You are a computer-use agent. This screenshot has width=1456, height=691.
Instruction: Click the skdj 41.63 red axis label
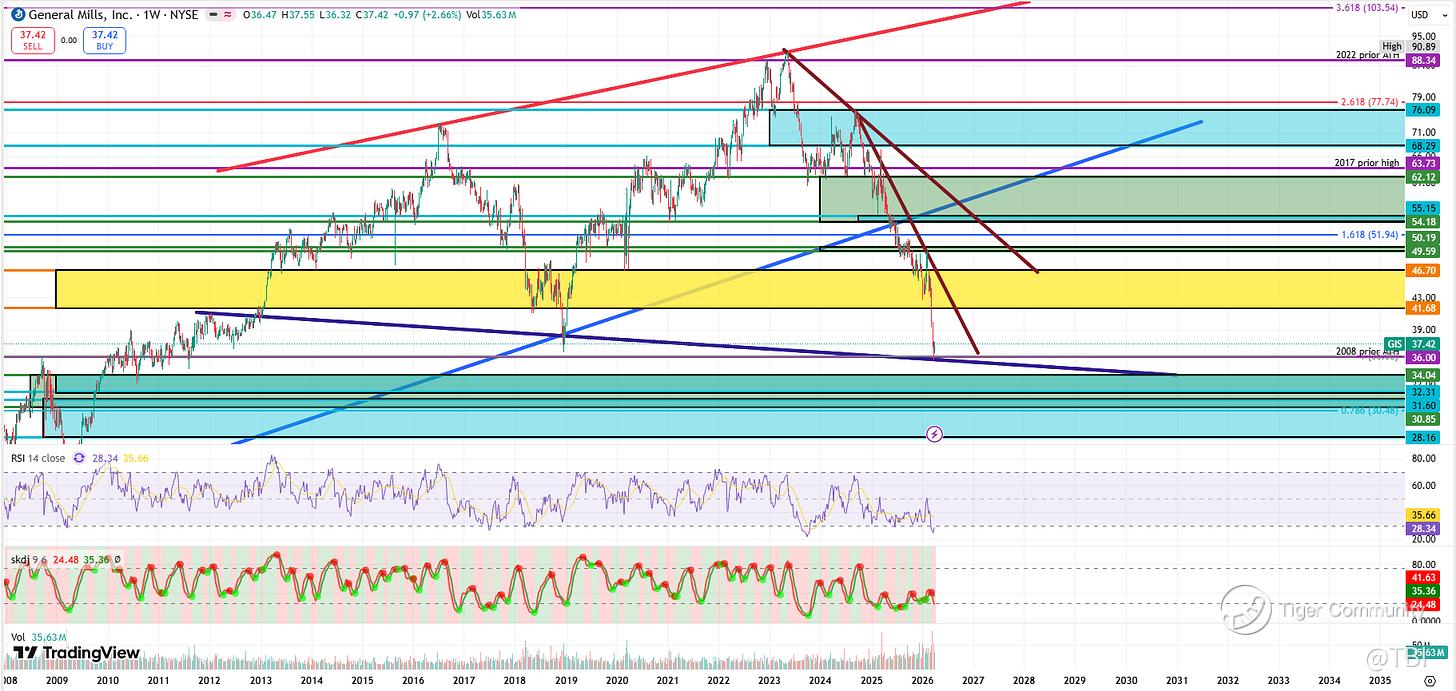pyautogui.click(x=1422, y=578)
